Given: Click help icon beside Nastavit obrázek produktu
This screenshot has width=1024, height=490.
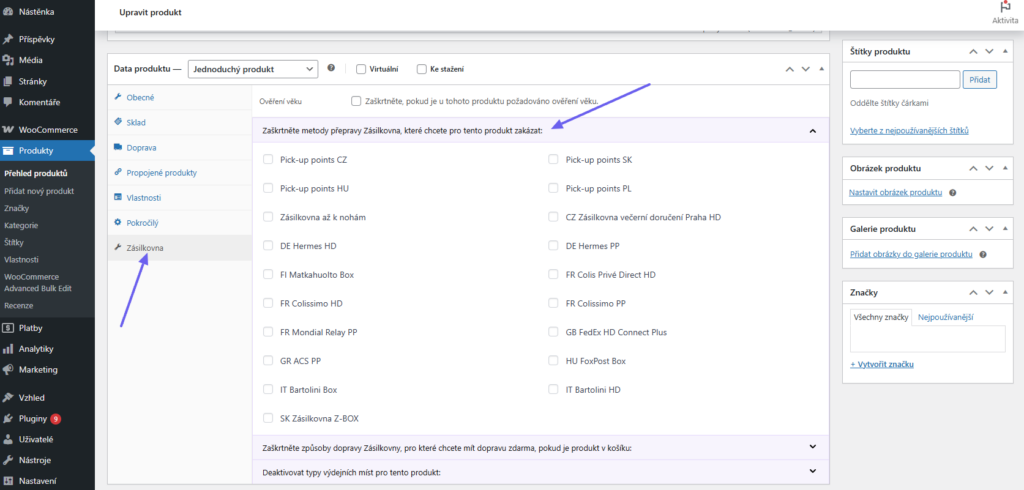Looking at the screenshot, I should coord(953,193).
